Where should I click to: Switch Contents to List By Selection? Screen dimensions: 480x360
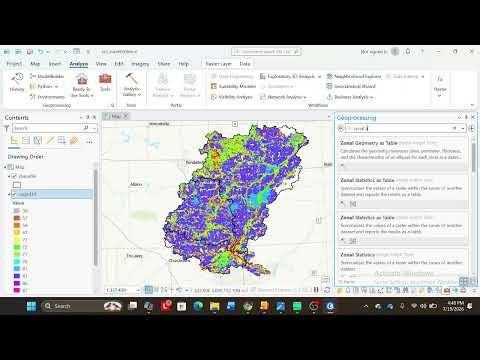tap(38, 140)
